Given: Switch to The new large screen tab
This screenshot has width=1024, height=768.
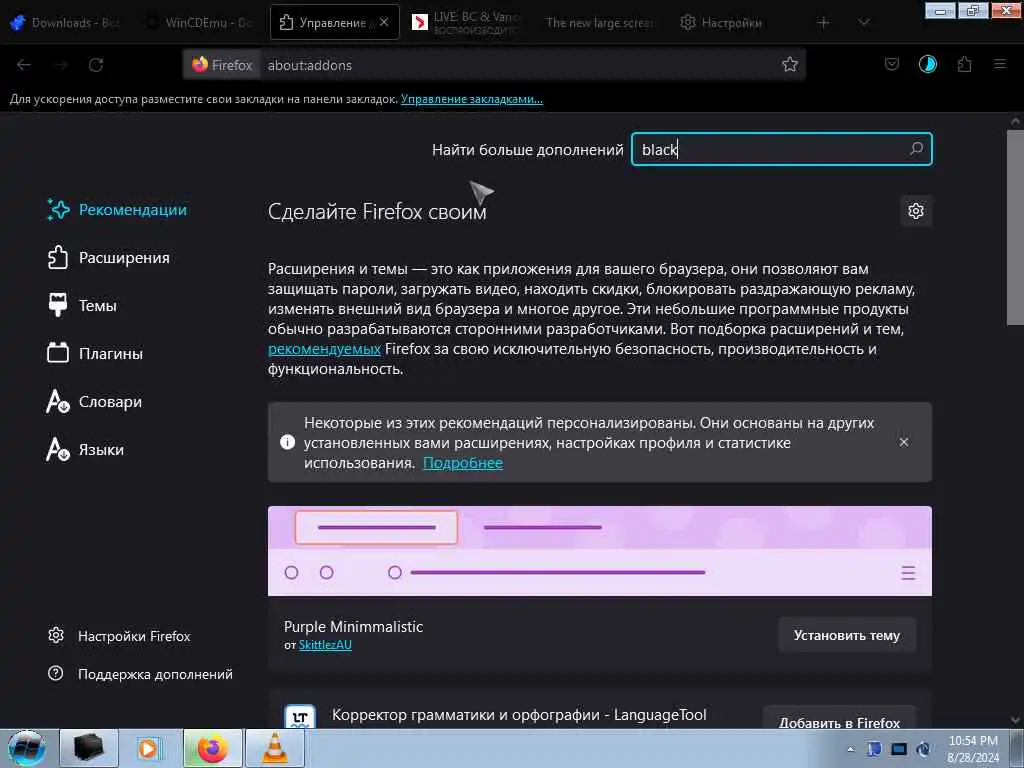Looking at the screenshot, I should [600, 22].
